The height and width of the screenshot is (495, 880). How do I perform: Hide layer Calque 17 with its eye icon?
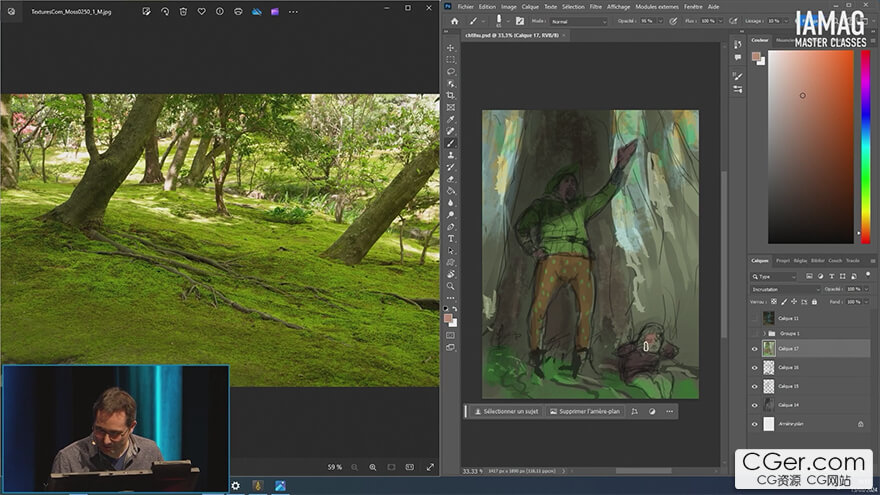755,348
